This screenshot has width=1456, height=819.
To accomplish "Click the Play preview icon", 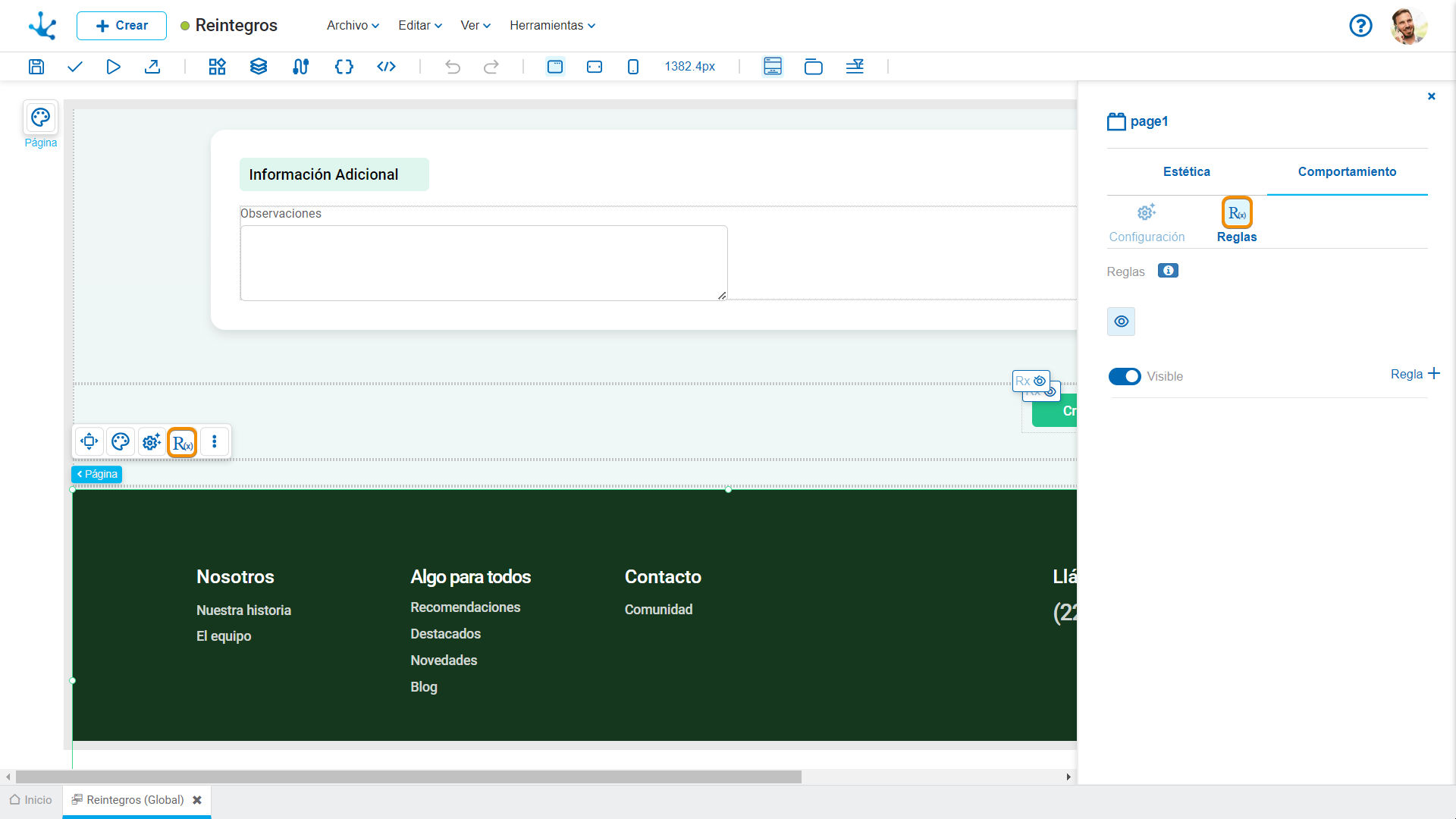I will pyautogui.click(x=113, y=67).
